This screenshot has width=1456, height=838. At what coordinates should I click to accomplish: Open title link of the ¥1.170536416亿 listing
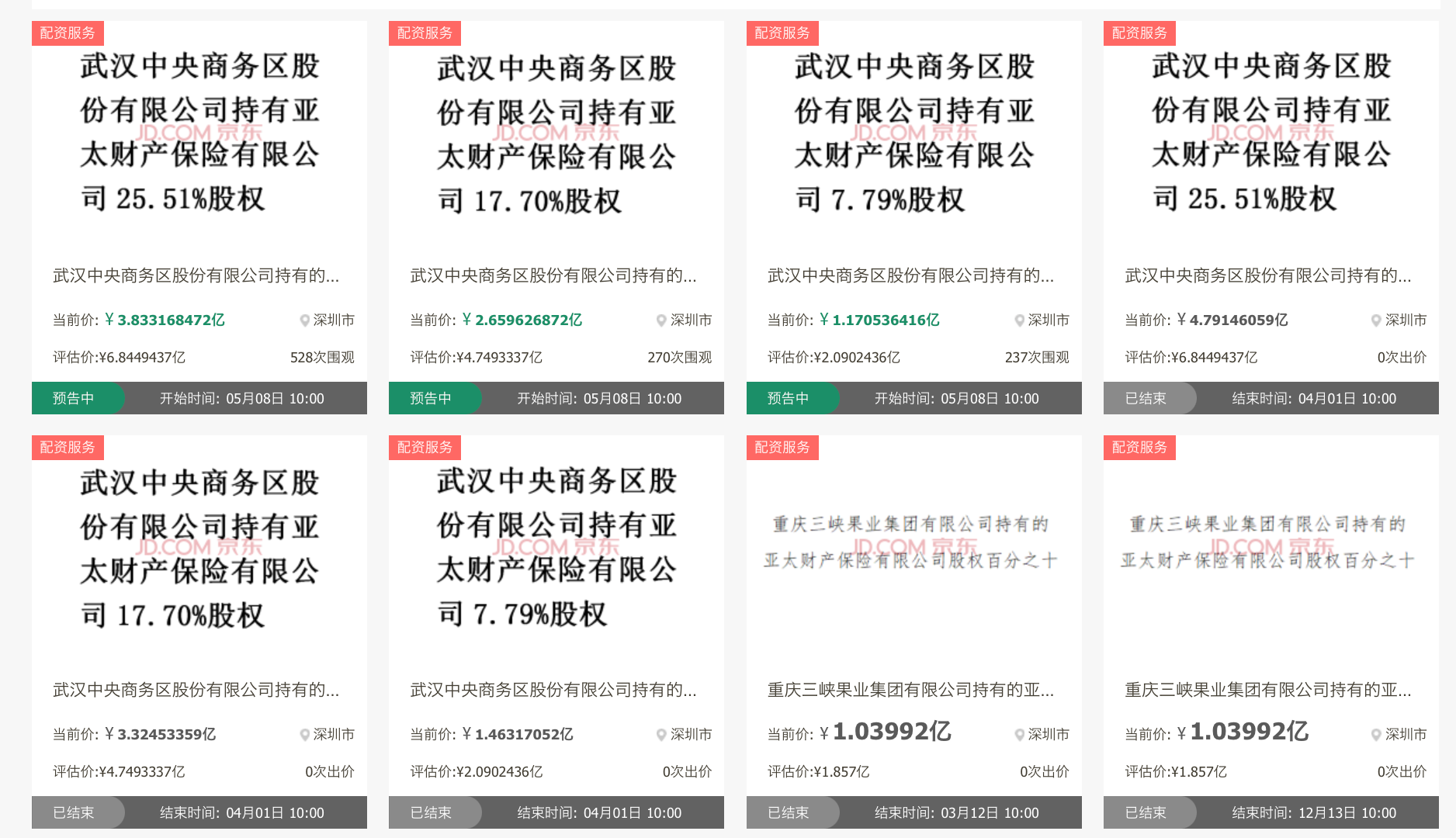(910, 275)
